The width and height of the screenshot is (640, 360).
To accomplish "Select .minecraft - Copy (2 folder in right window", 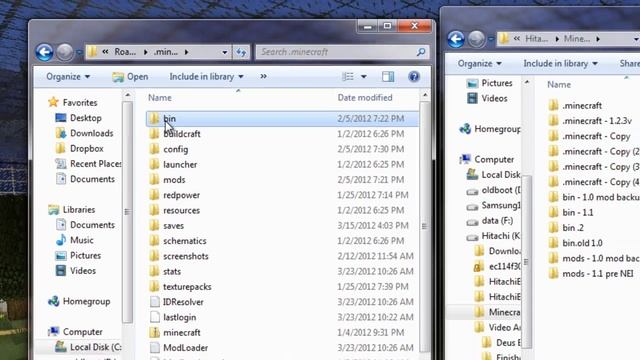I will coord(594,151).
